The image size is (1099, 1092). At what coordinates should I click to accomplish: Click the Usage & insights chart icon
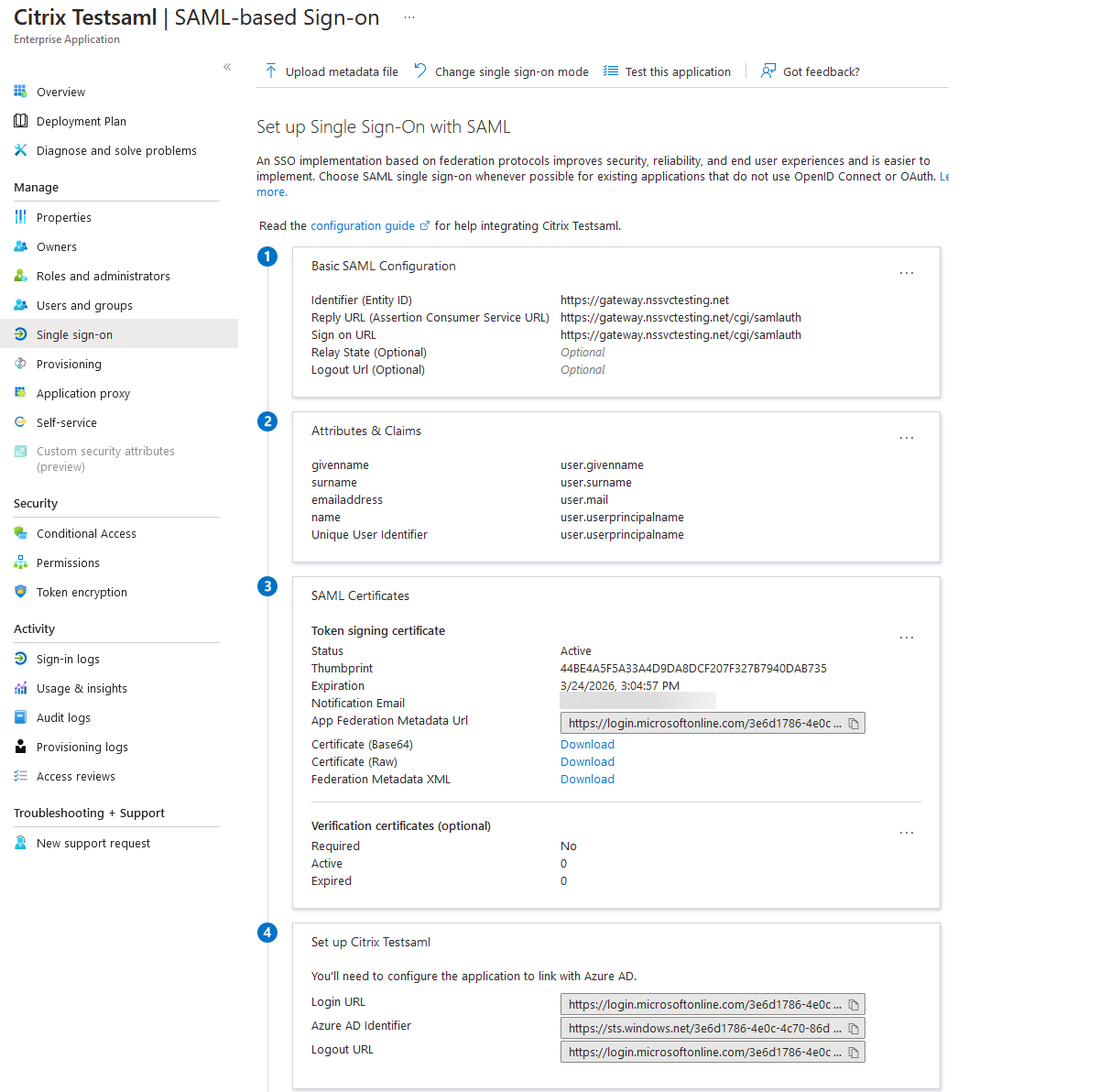(20, 688)
